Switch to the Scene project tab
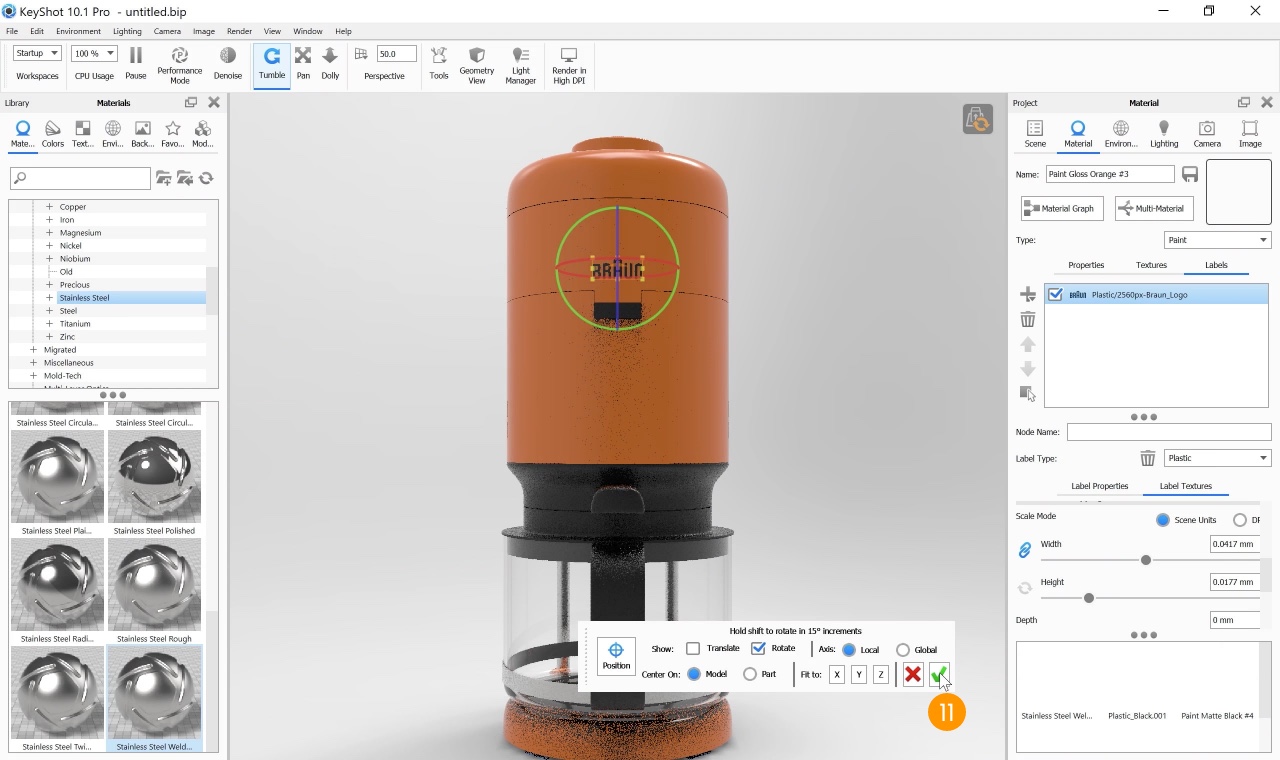The height and width of the screenshot is (760, 1280). point(1035,134)
